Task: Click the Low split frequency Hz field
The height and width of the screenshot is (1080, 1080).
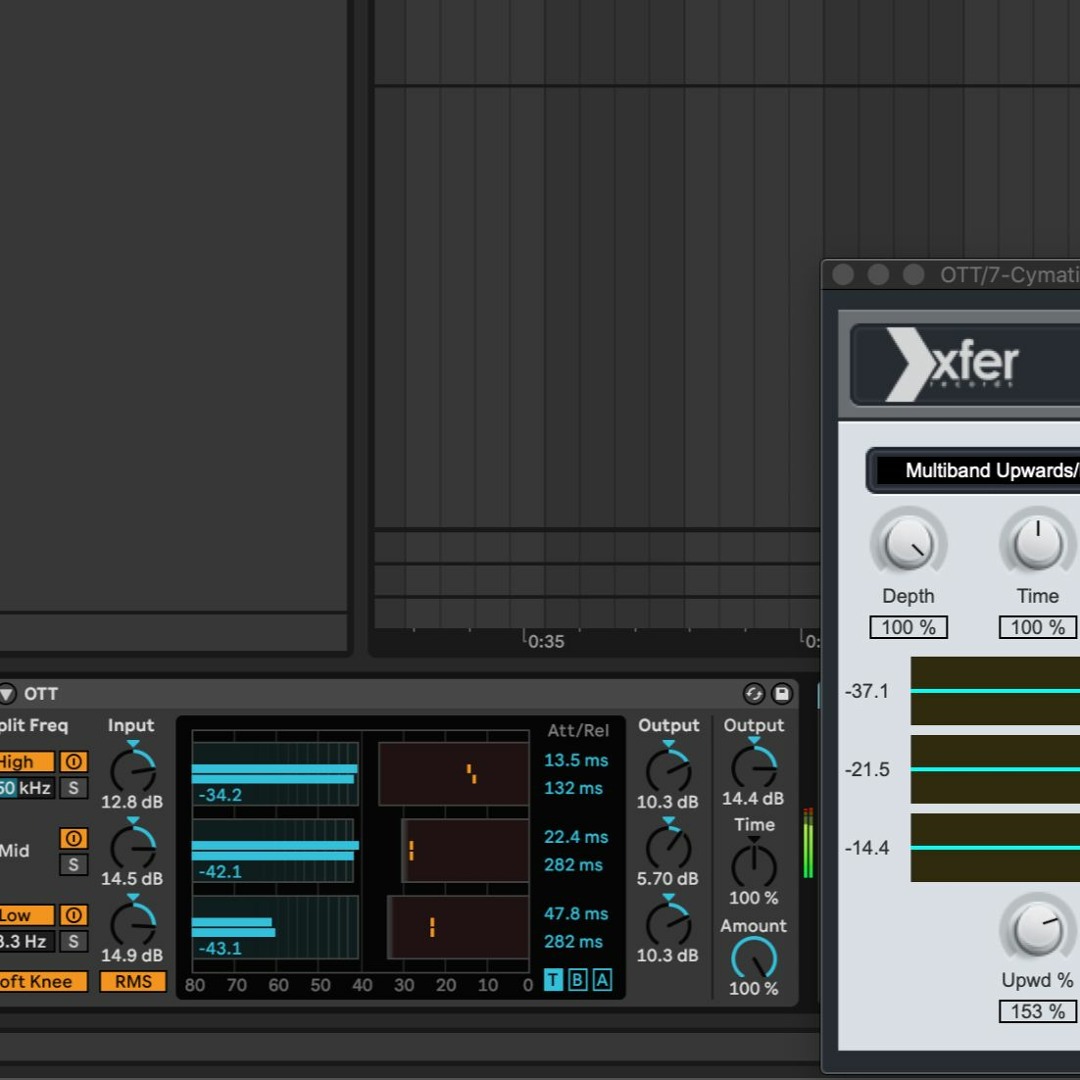Action: tap(26, 942)
